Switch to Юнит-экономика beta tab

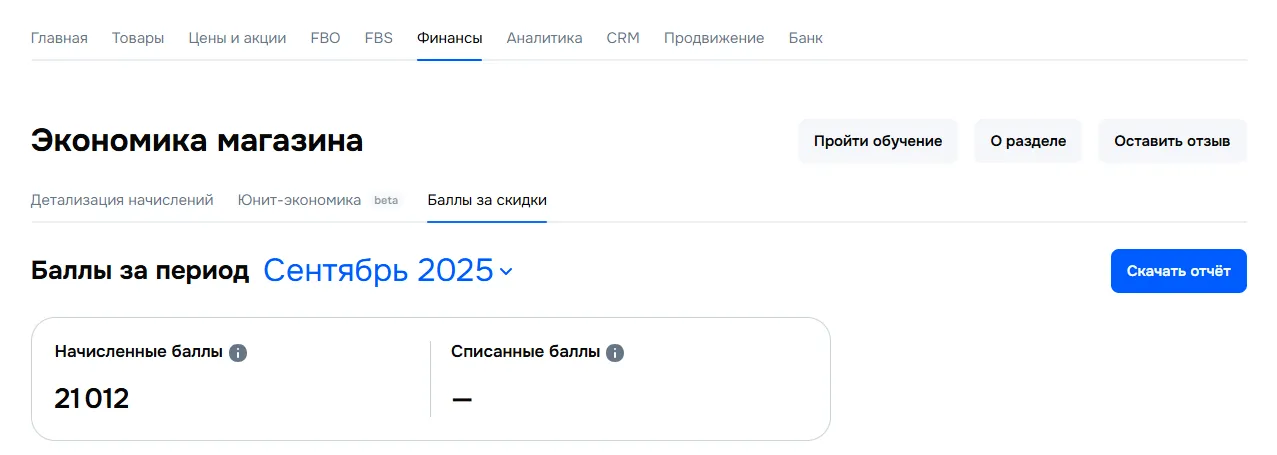click(x=318, y=200)
